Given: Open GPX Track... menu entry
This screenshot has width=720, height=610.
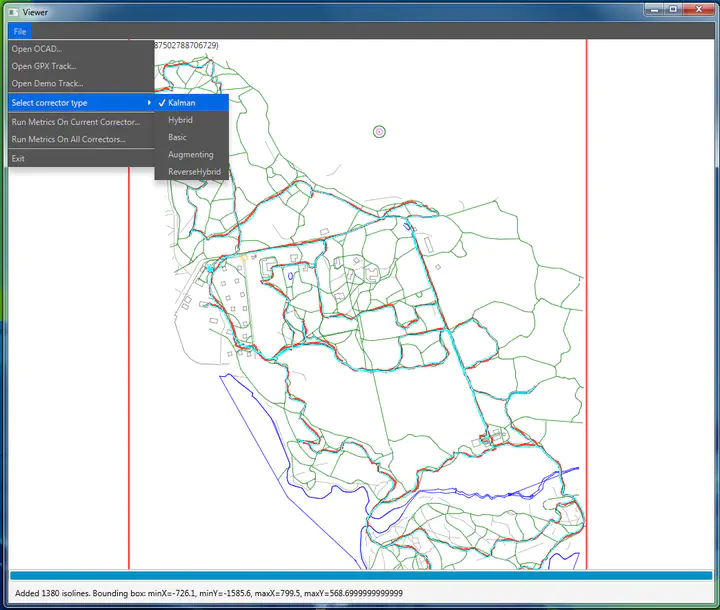Looking at the screenshot, I should click(43, 66).
